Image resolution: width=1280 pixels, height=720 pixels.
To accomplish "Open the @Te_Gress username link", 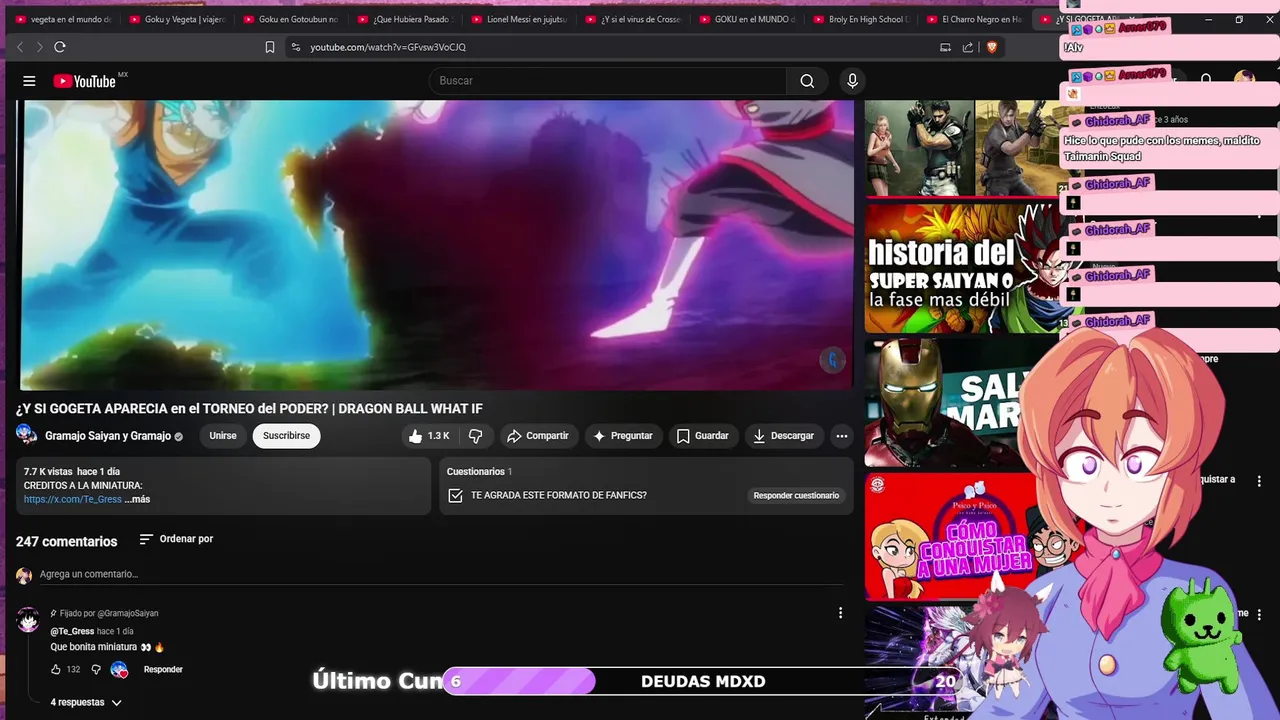I will pos(72,631).
